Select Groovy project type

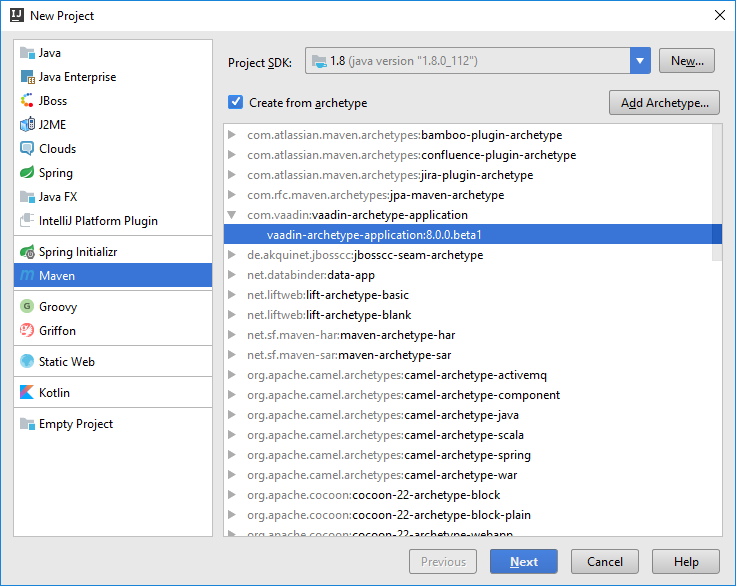tap(113, 307)
